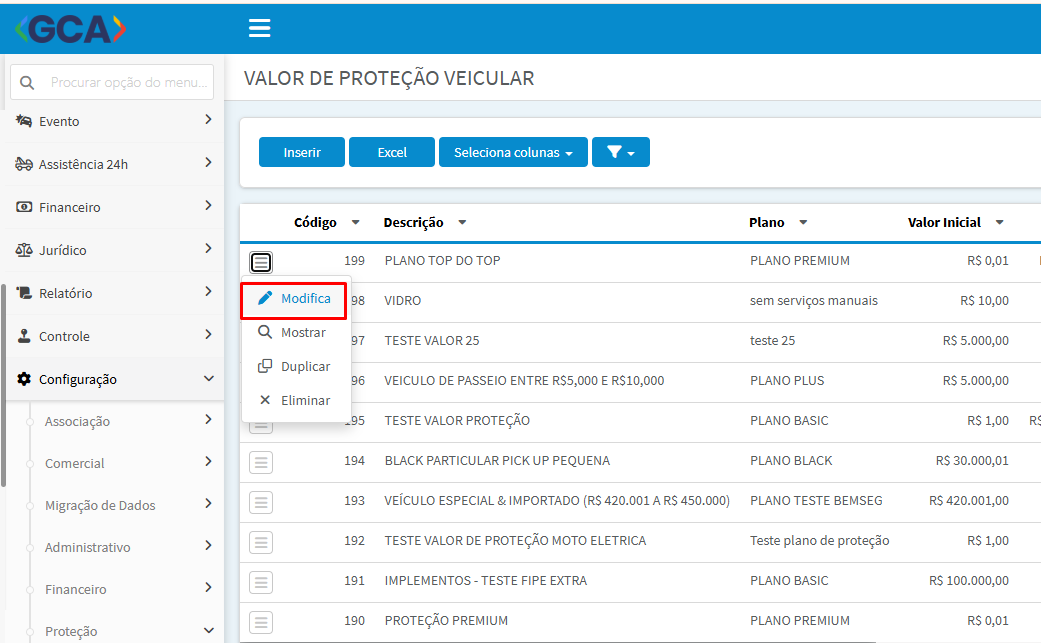
Task: Open actions menu icon for row 191
Action: point(261,582)
